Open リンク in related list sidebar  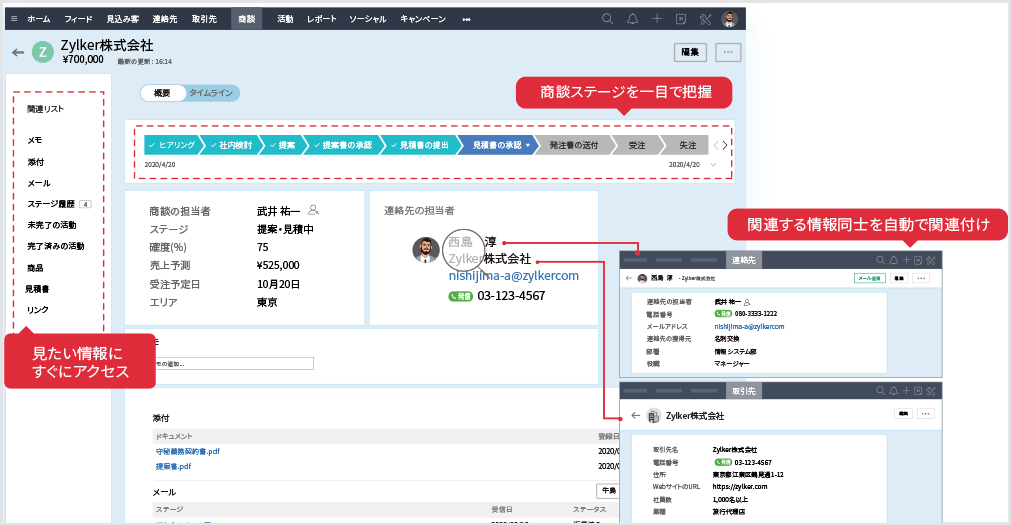pyautogui.click(x=37, y=310)
